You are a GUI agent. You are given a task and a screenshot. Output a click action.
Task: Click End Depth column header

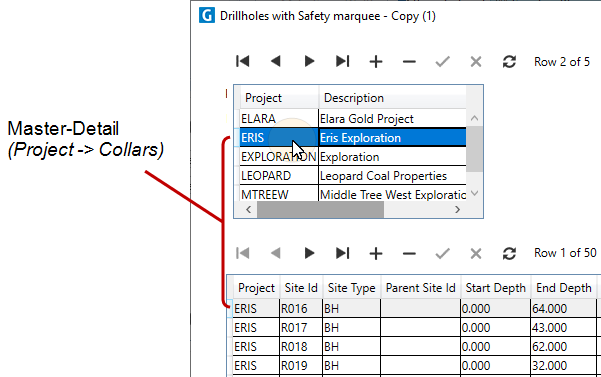point(564,288)
